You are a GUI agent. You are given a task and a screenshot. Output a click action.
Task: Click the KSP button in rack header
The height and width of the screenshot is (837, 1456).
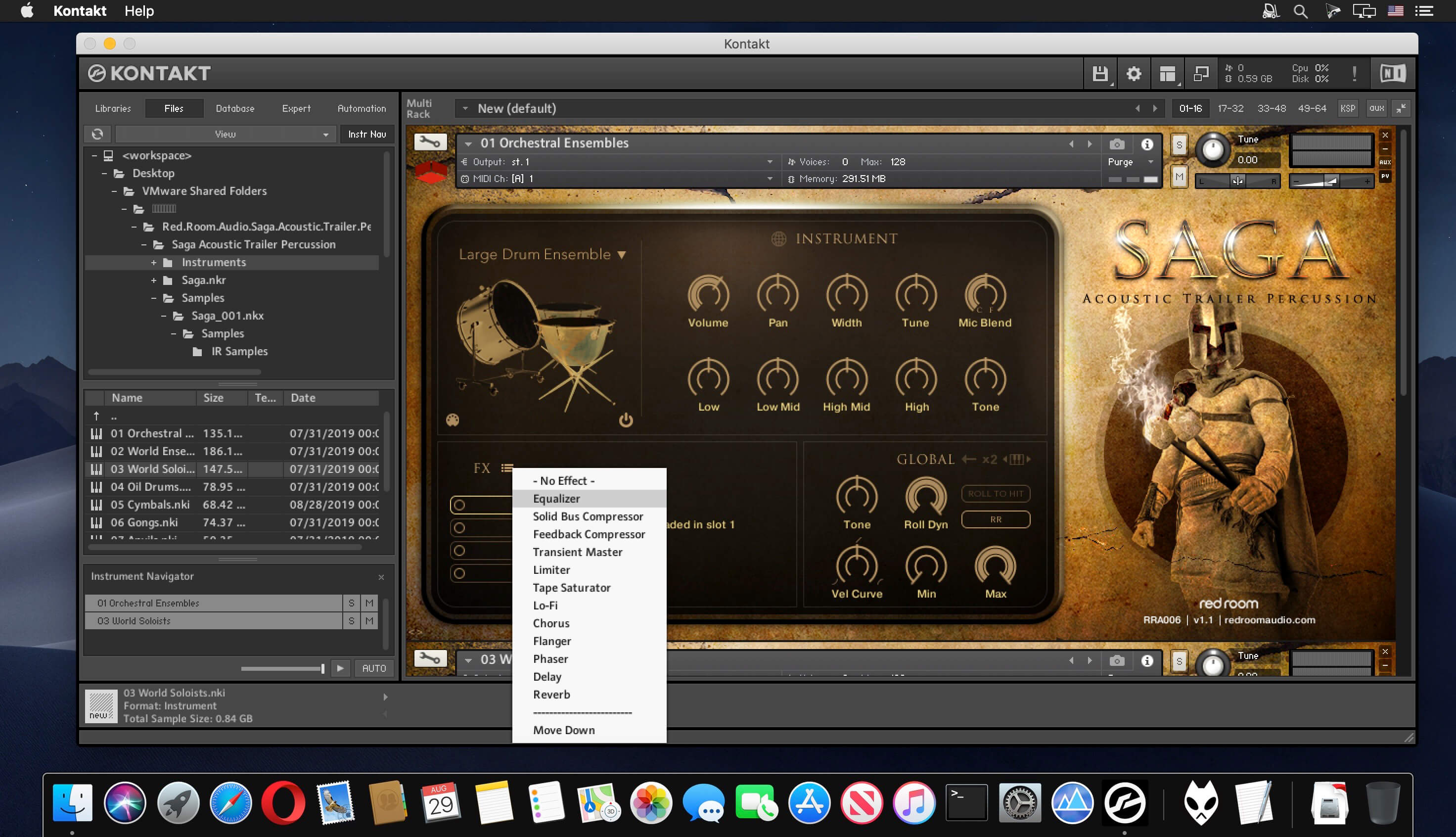1348,108
